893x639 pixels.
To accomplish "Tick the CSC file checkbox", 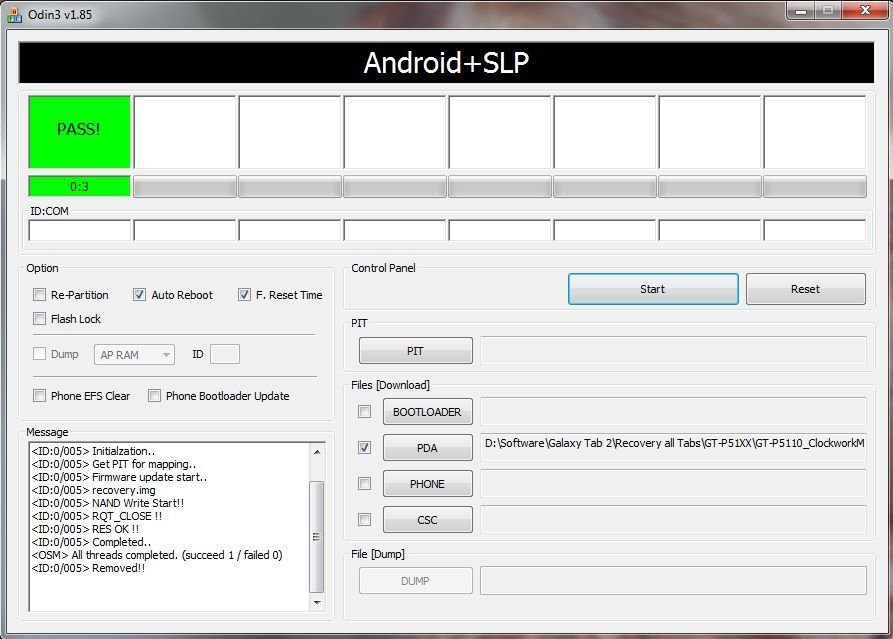I will pyautogui.click(x=364, y=519).
